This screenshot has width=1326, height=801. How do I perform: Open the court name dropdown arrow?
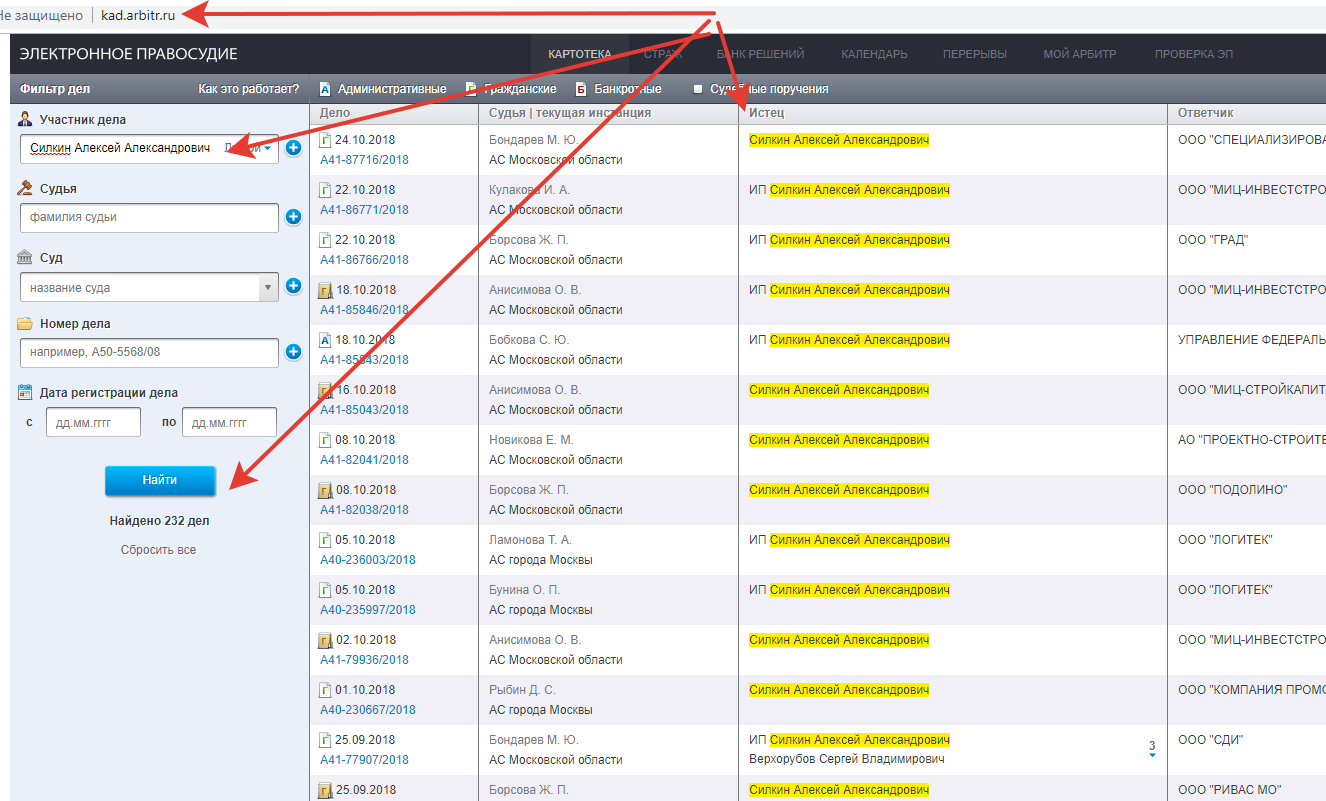268,288
